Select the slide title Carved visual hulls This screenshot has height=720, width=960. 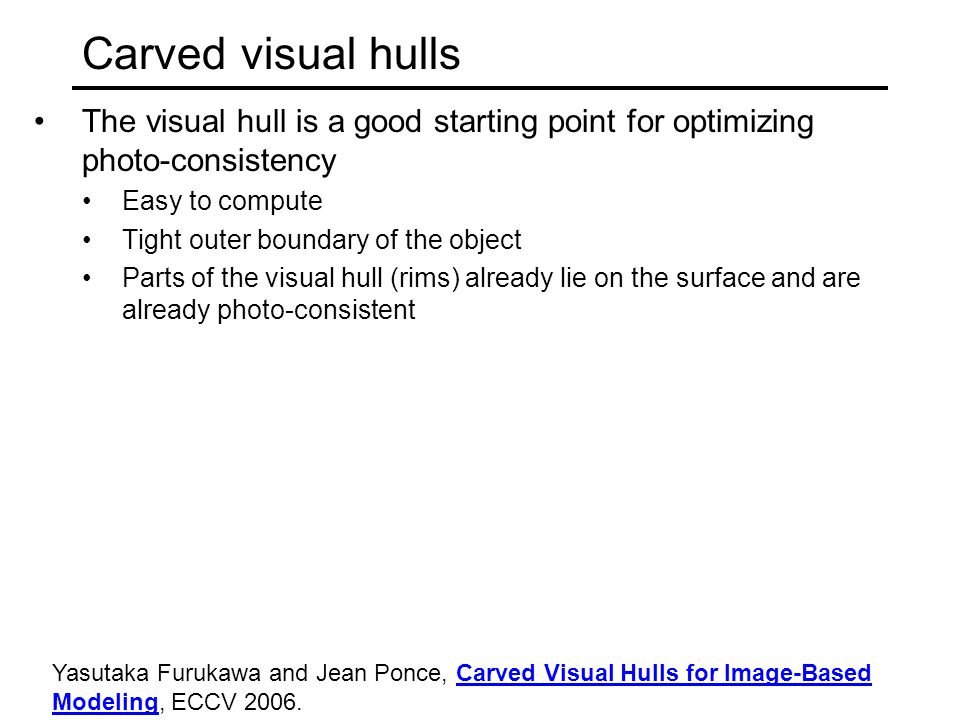point(271,54)
